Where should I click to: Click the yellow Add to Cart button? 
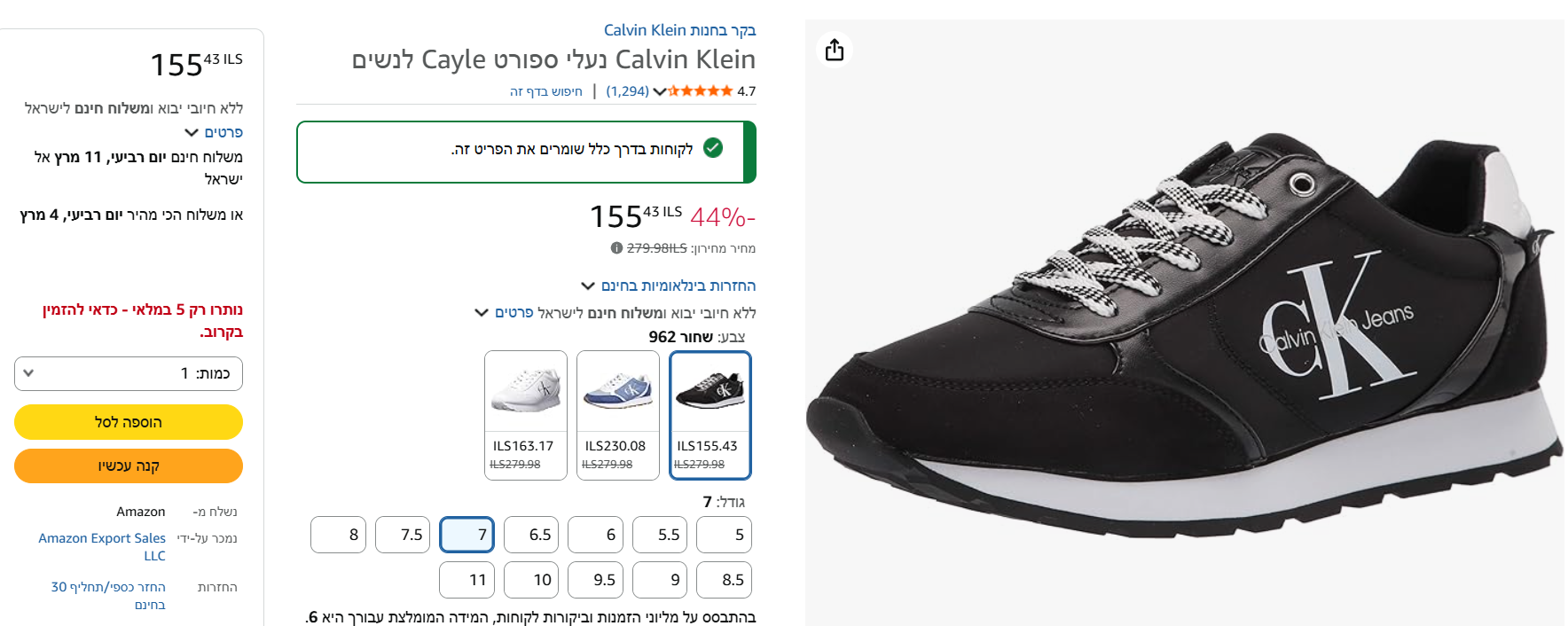[x=129, y=422]
